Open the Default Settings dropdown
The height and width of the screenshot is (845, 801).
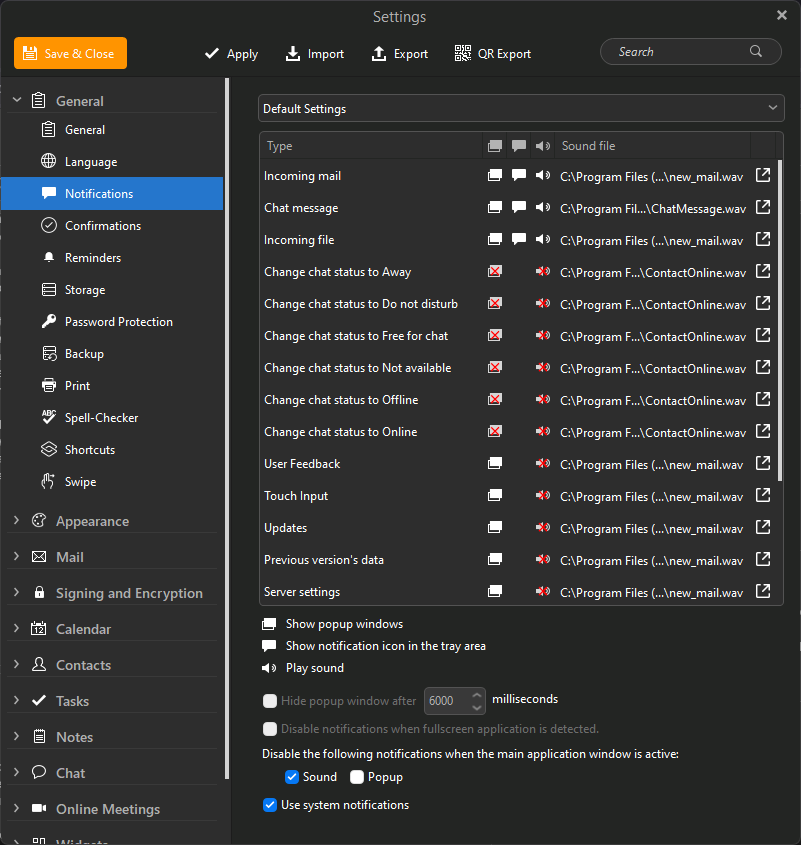521,108
